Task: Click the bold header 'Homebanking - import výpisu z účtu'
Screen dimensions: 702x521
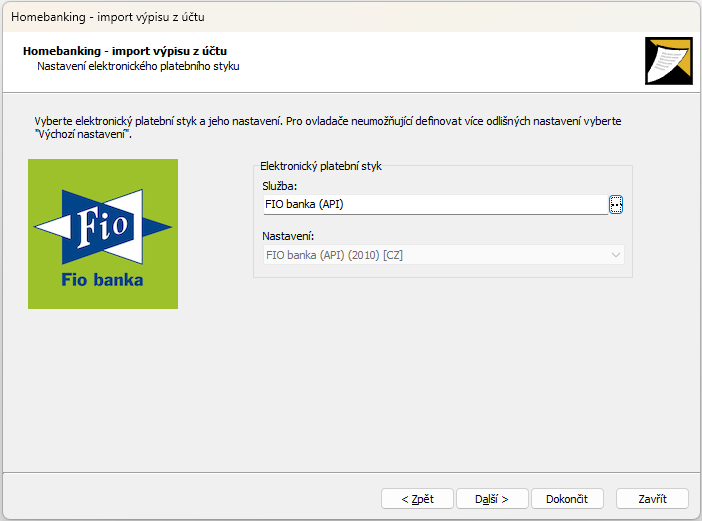Action: (x=131, y=51)
